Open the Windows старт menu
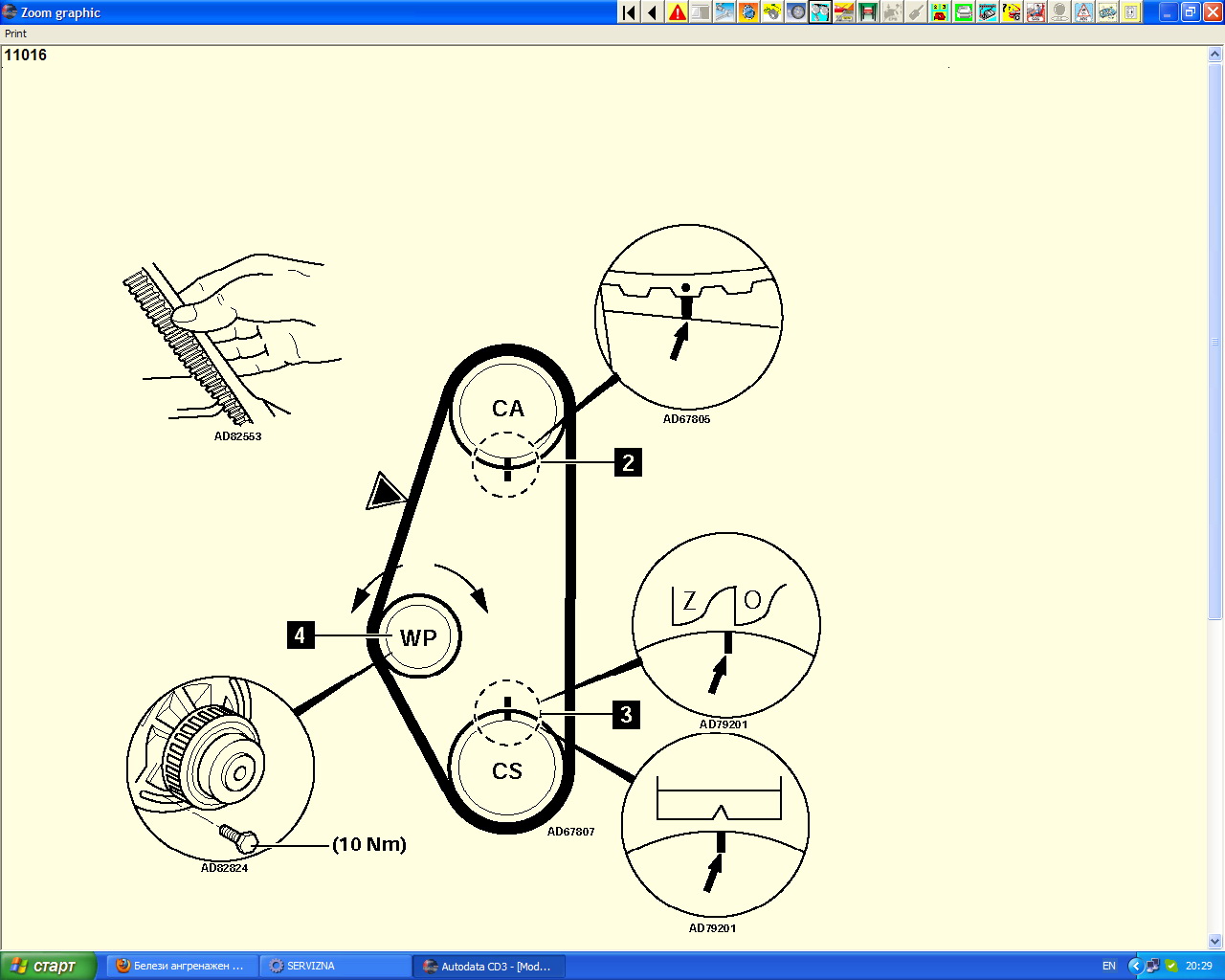This screenshot has width=1225, height=980. [48, 966]
